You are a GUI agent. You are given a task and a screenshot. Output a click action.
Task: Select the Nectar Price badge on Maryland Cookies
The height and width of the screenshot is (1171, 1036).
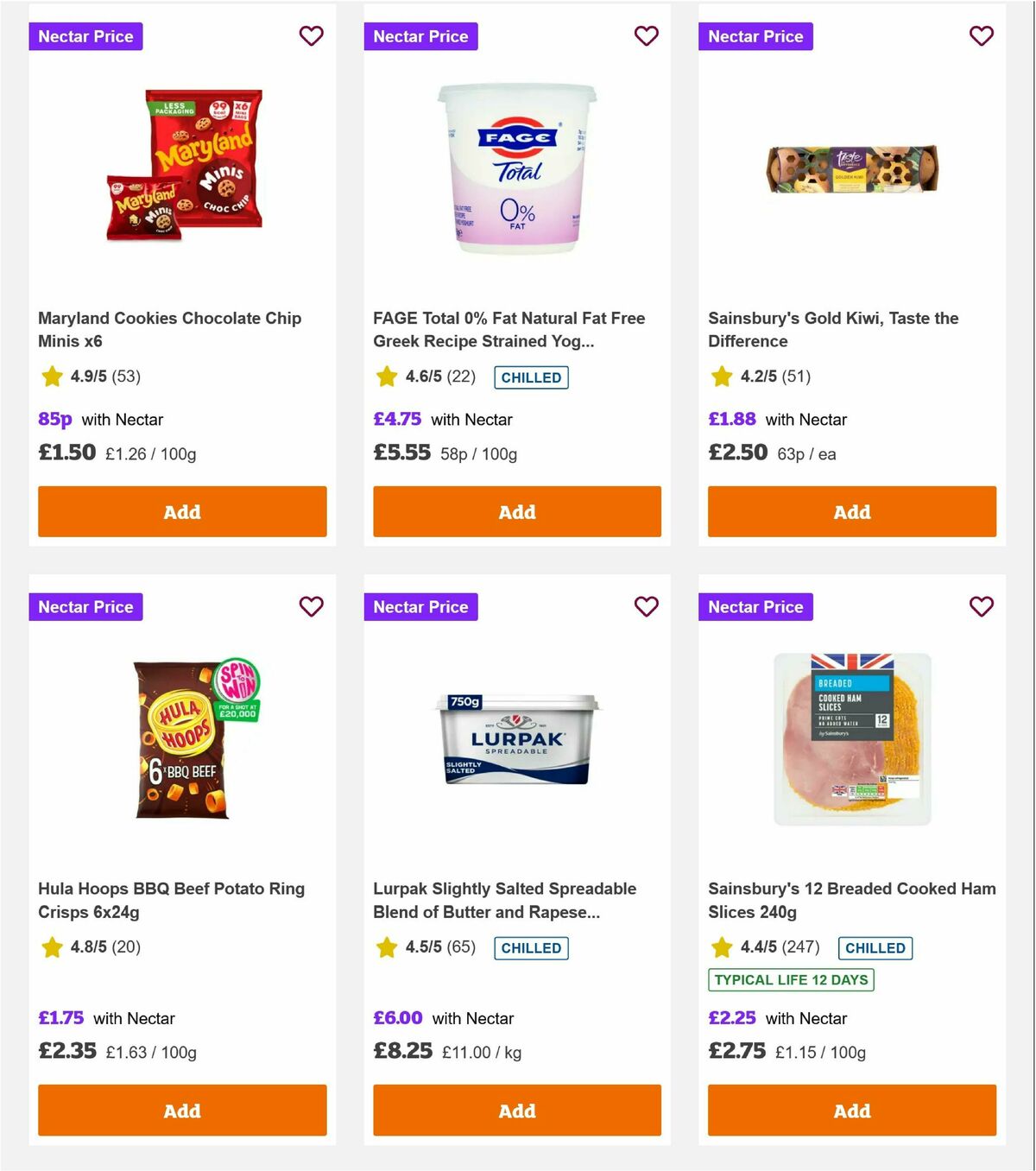(85, 36)
